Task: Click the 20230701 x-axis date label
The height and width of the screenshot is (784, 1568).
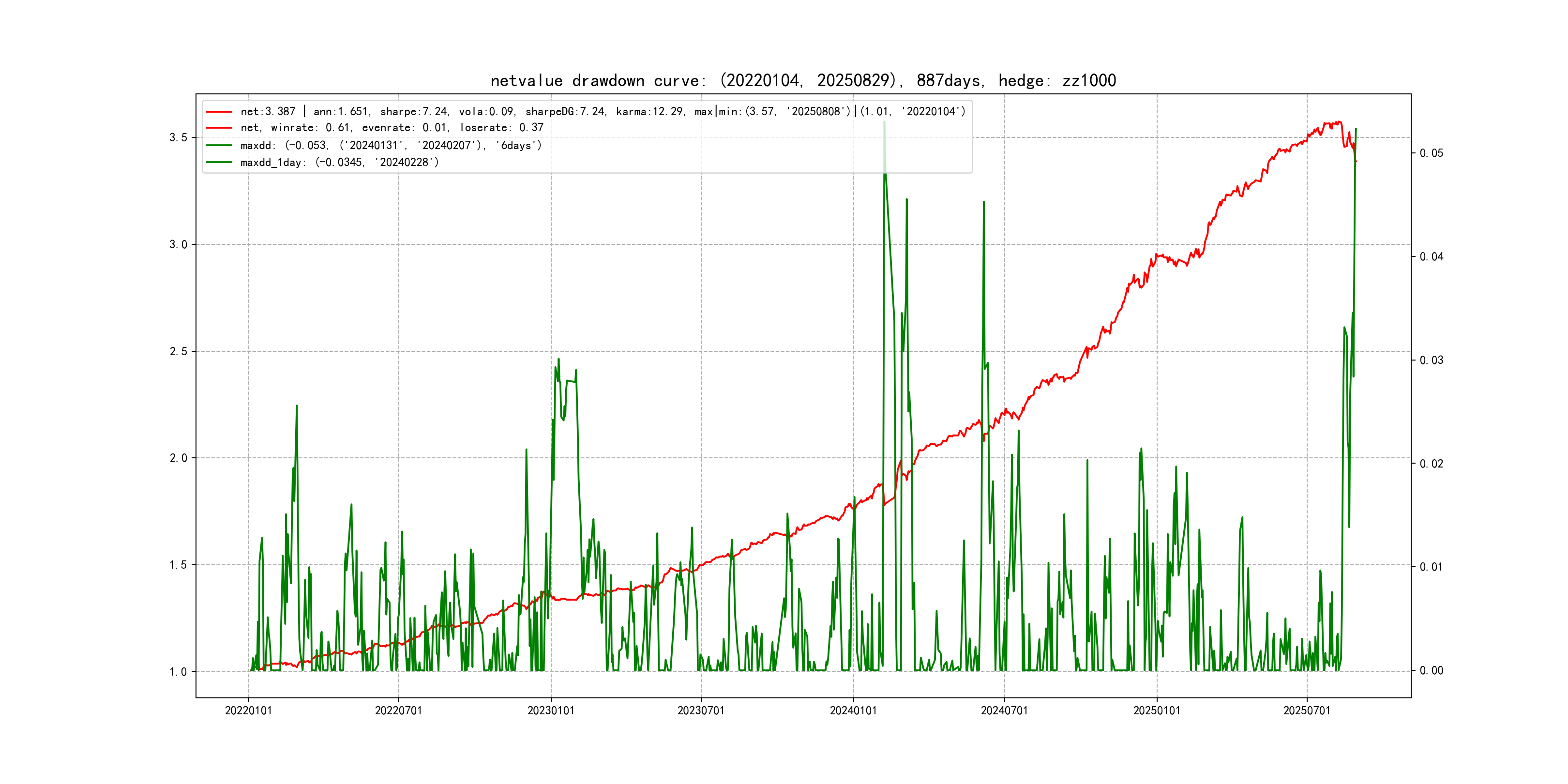Action: click(x=701, y=711)
